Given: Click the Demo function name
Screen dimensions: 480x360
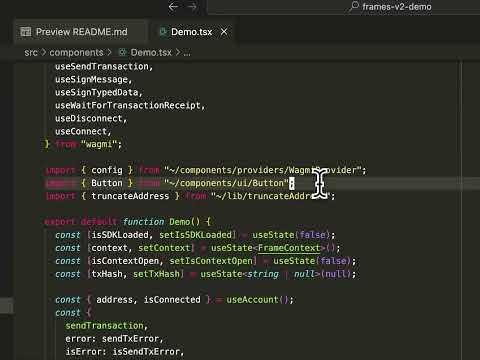Looking at the screenshot, I should 179,222.
